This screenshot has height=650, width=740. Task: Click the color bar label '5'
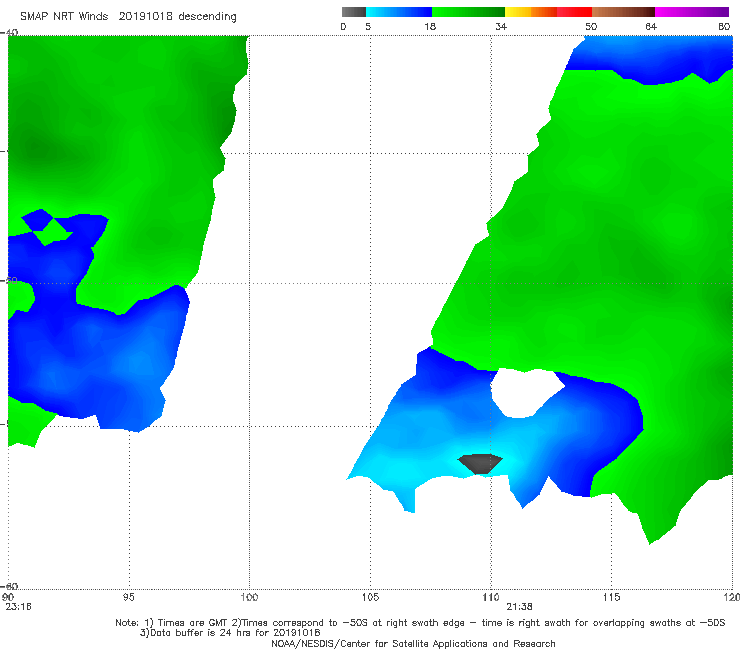tap(368, 27)
